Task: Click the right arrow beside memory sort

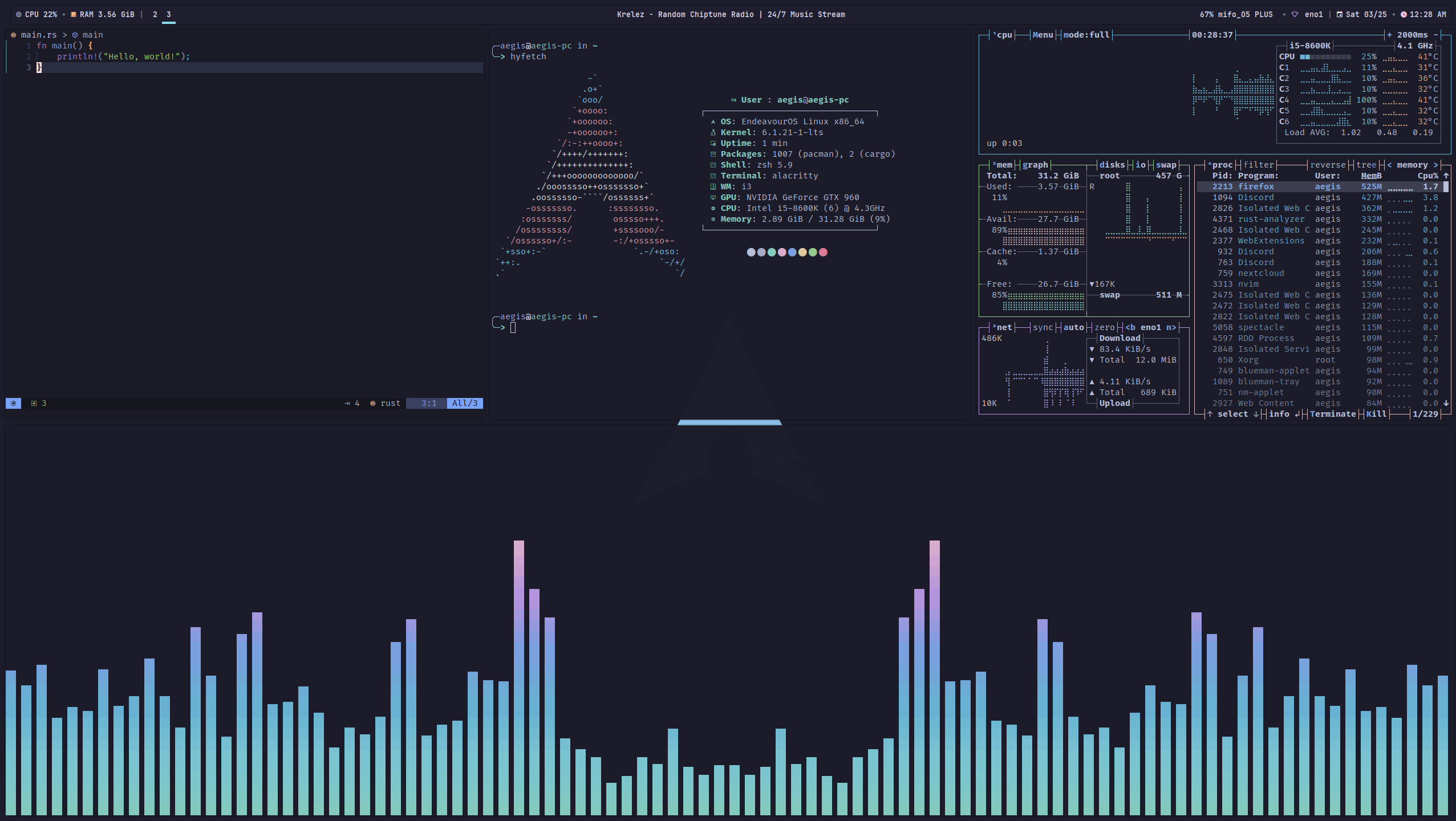Action: click(x=1436, y=165)
